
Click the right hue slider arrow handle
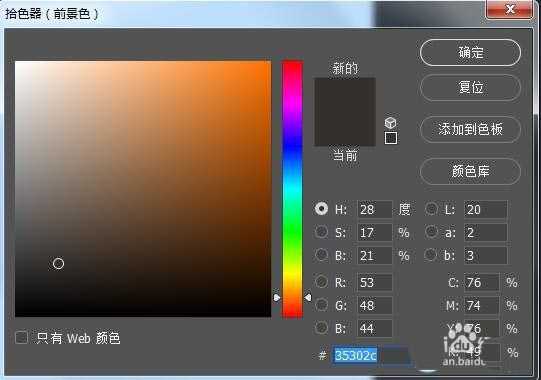point(308,297)
